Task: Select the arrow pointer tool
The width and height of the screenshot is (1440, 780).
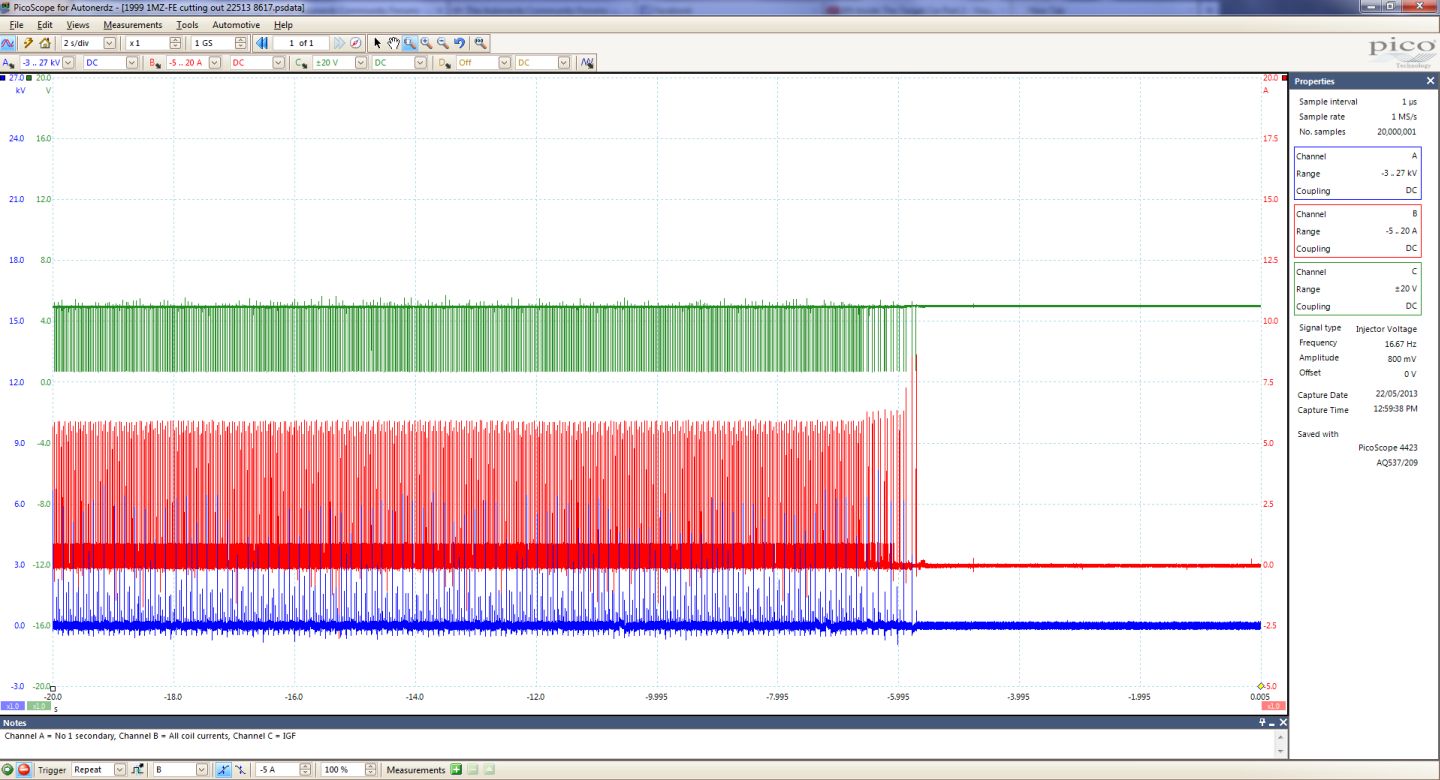Action: pos(377,43)
